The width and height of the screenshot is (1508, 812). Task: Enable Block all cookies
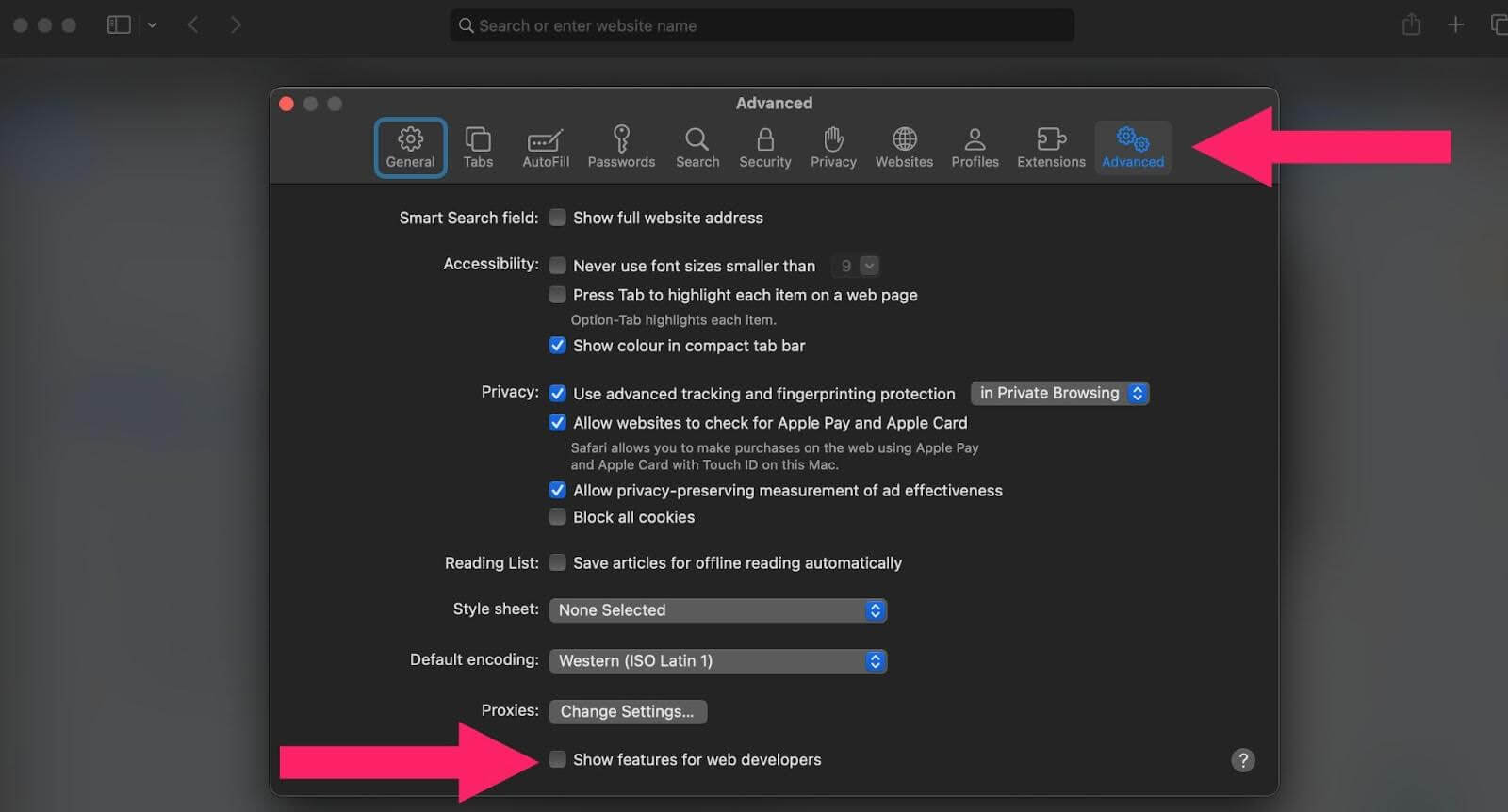[x=558, y=517]
